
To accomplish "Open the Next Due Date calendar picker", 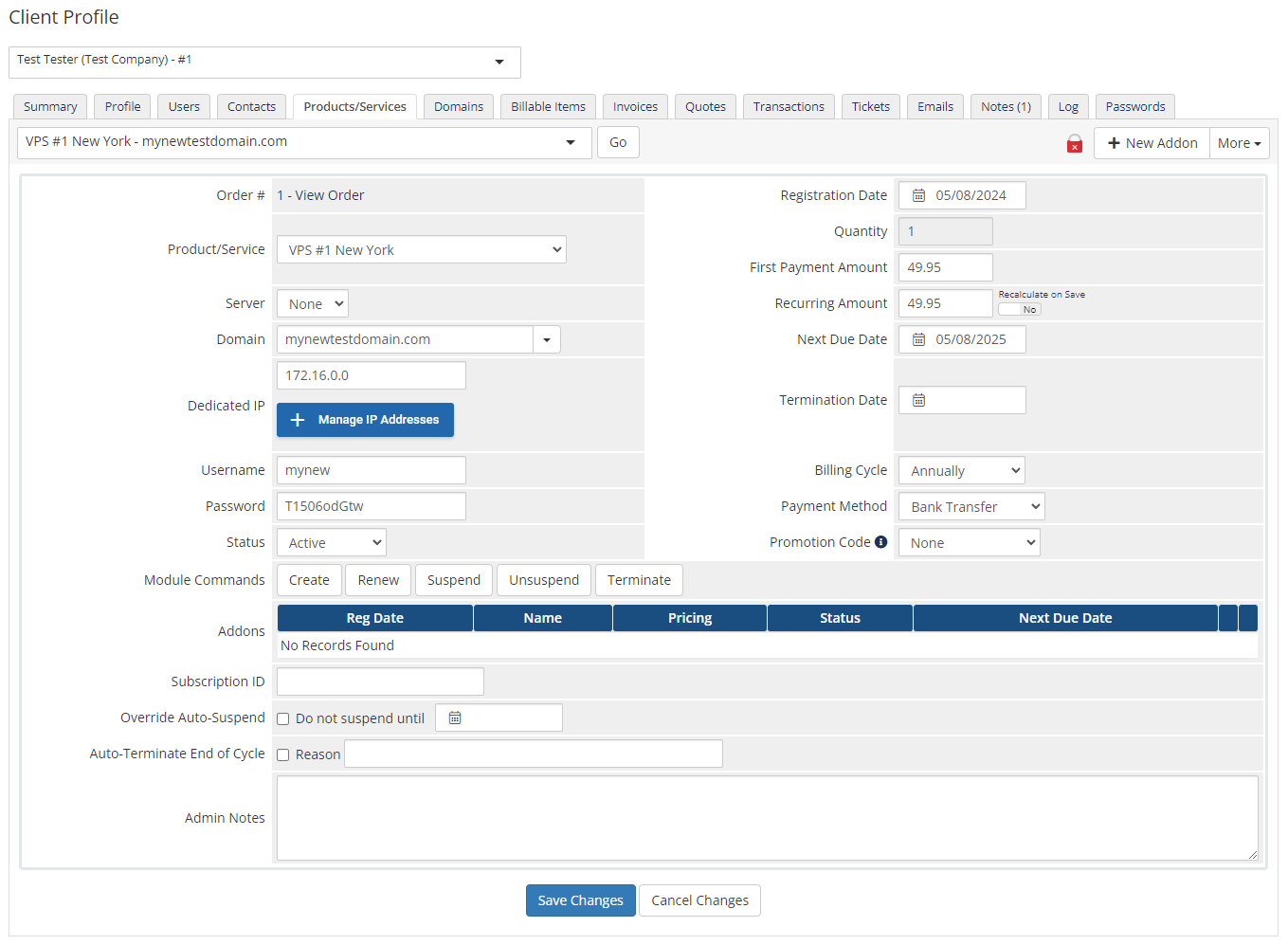I will coord(917,338).
